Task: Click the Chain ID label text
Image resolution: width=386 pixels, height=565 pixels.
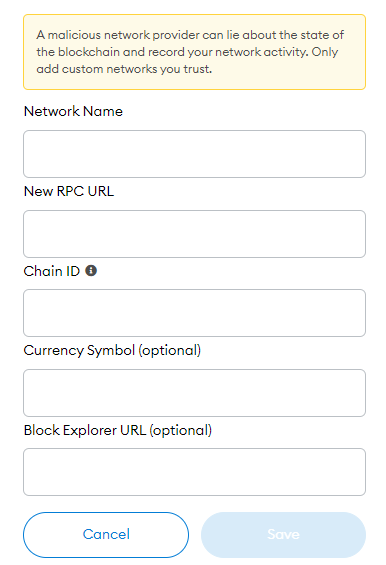Action: click(52, 271)
